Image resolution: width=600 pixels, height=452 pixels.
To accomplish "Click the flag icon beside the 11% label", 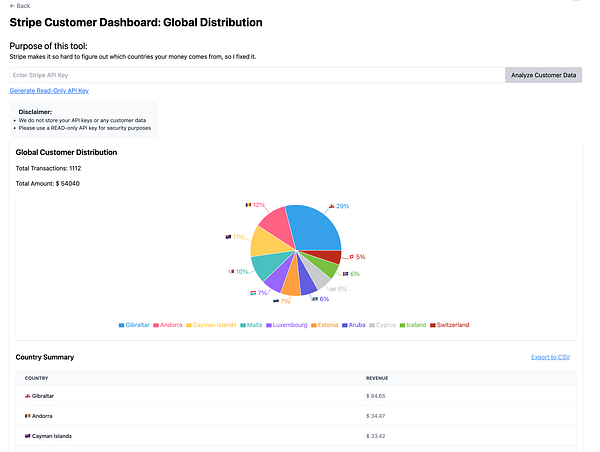I will click(228, 237).
